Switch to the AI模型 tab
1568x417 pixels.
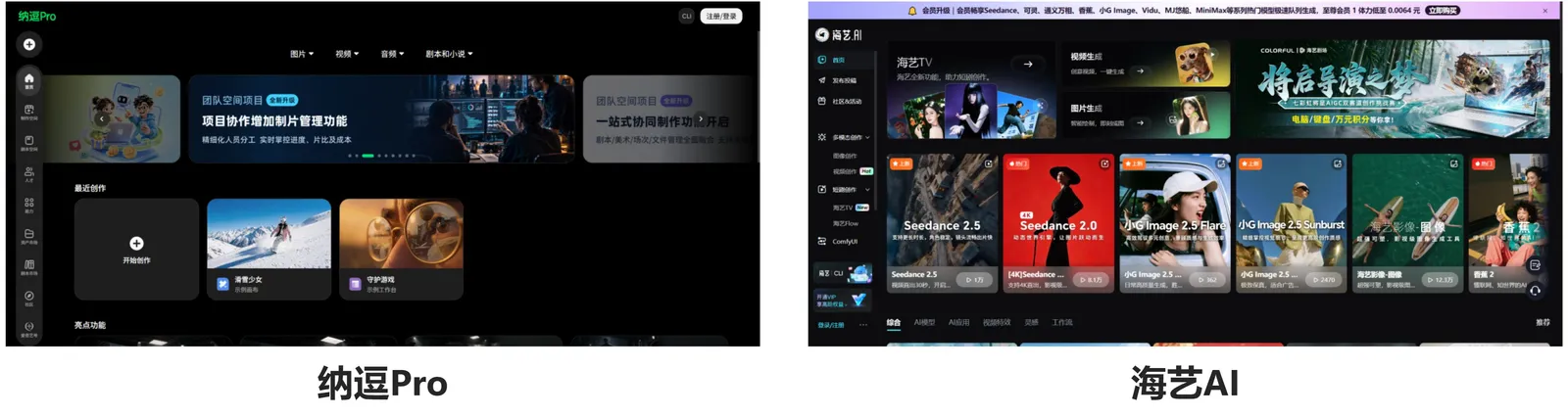click(x=924, y=323)
